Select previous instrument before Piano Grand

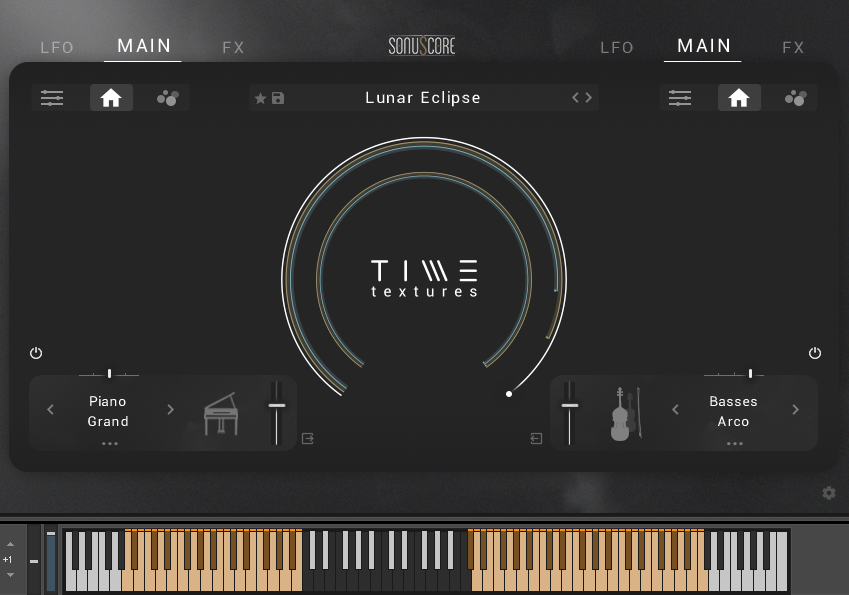50,410
